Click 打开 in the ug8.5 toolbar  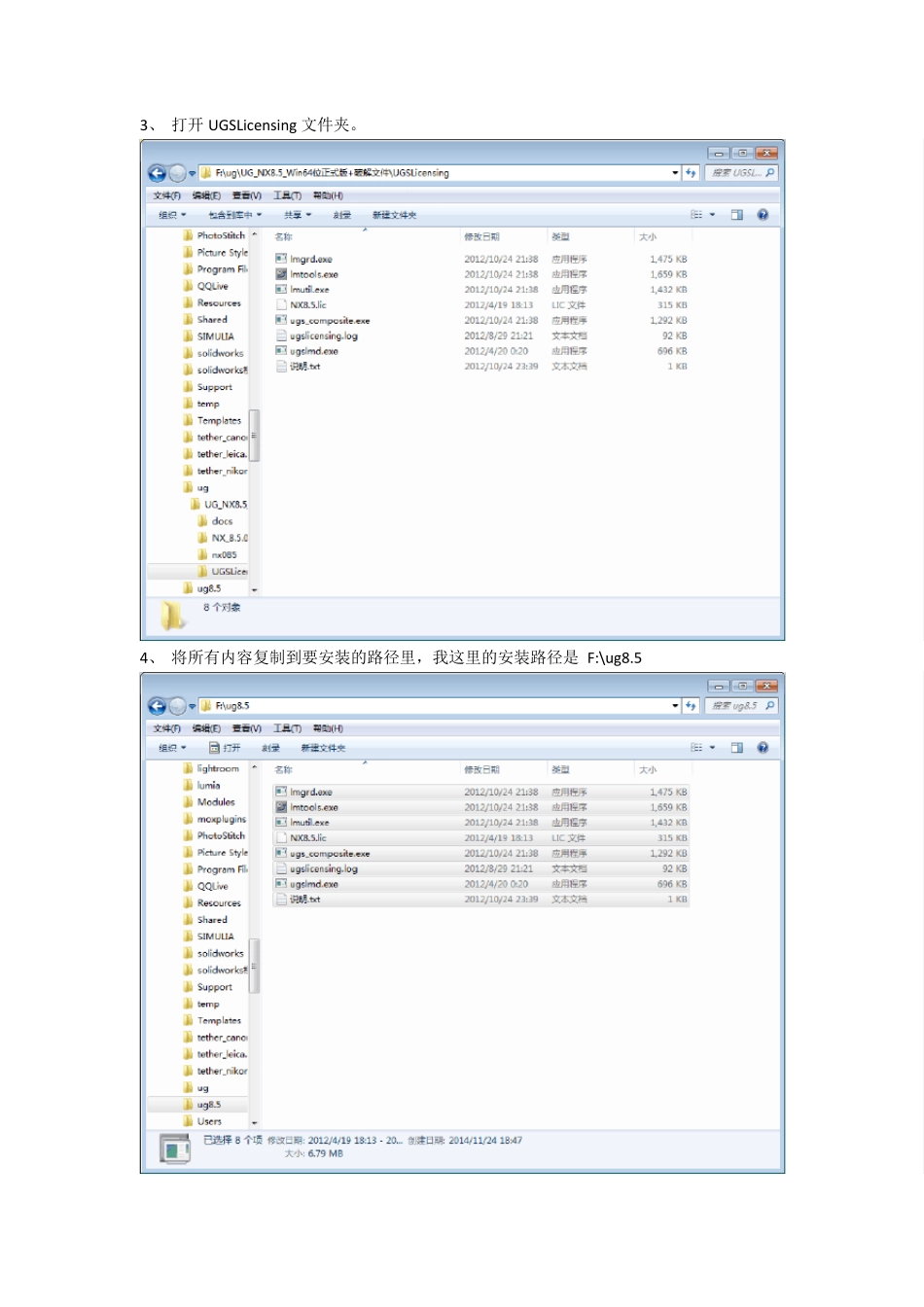(225, 749)
